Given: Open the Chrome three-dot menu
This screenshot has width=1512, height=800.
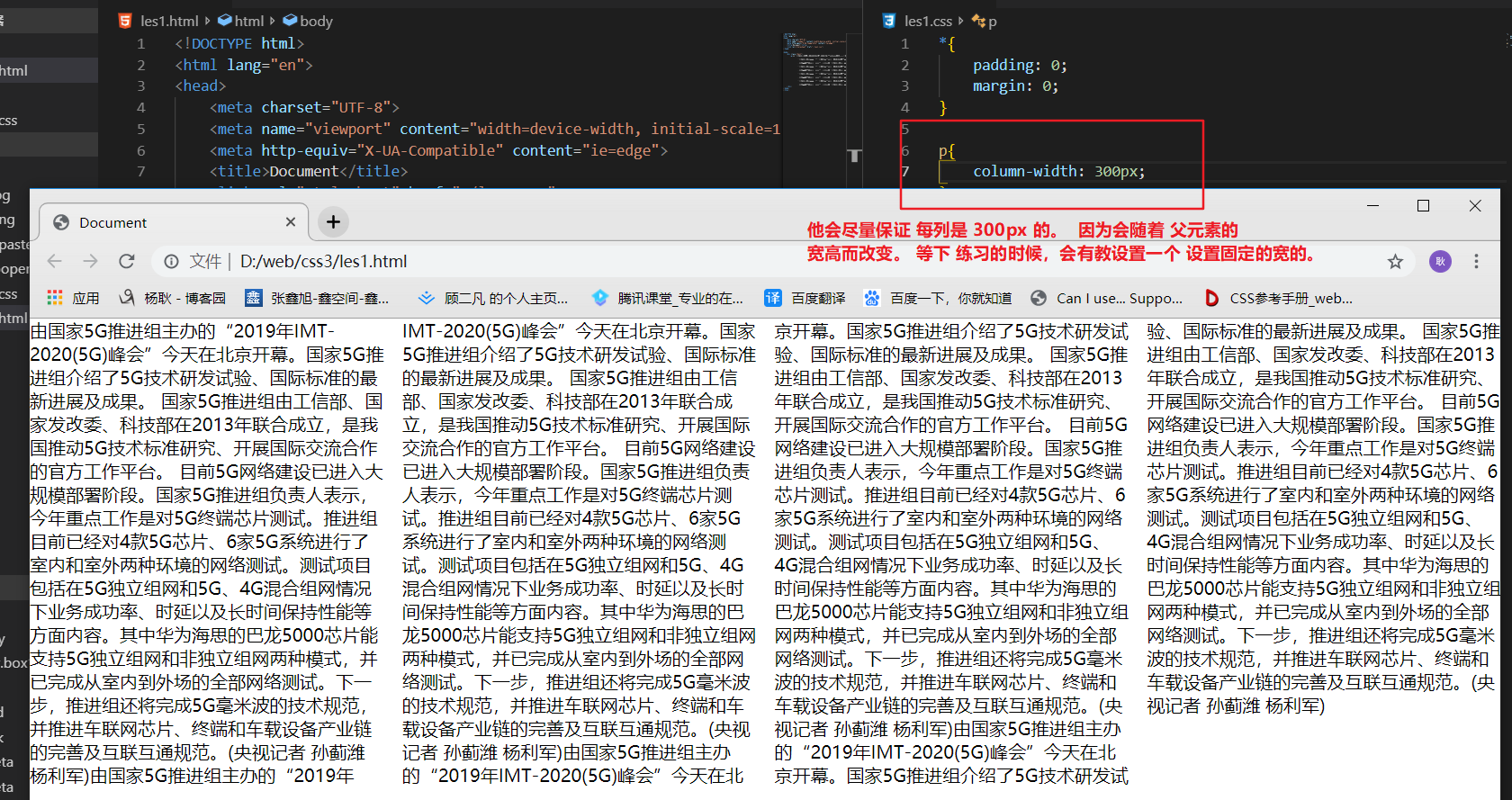Looking at the screenshot, I should click(1476, 262).
